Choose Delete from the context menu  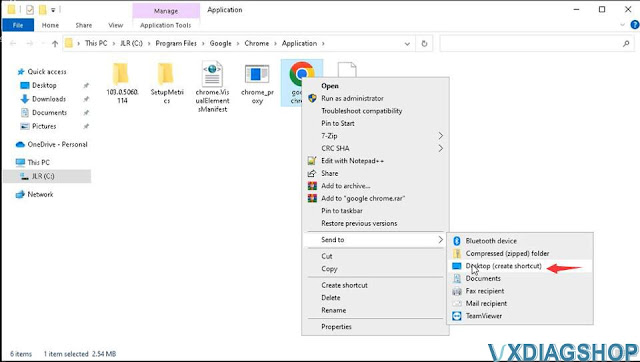(331, 298)
